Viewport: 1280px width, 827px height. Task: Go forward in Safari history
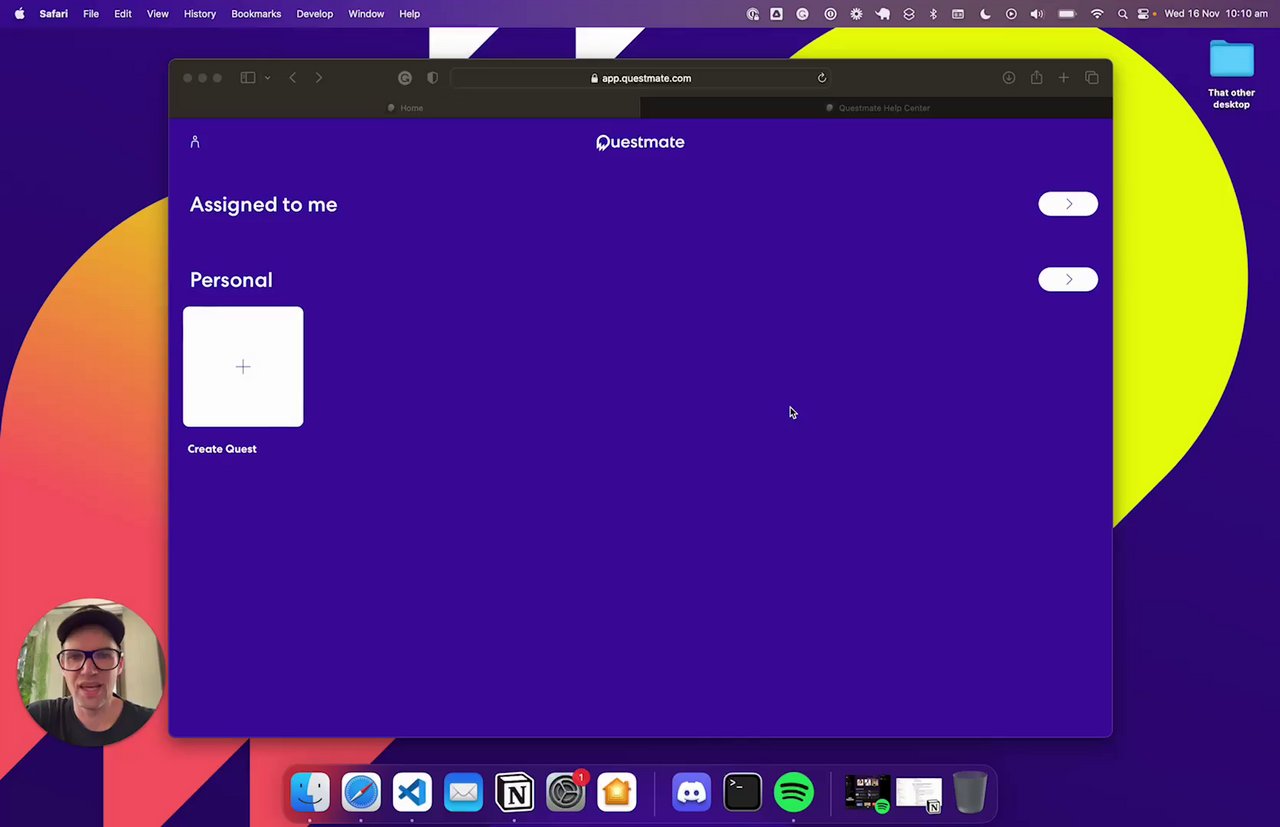coord(318,78)
